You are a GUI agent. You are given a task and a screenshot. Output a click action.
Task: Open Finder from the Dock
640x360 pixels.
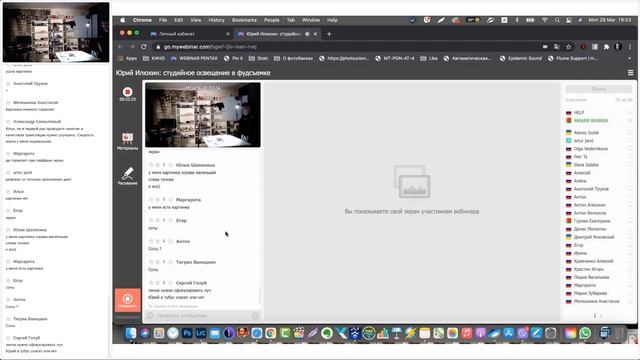tap(131, 333)
